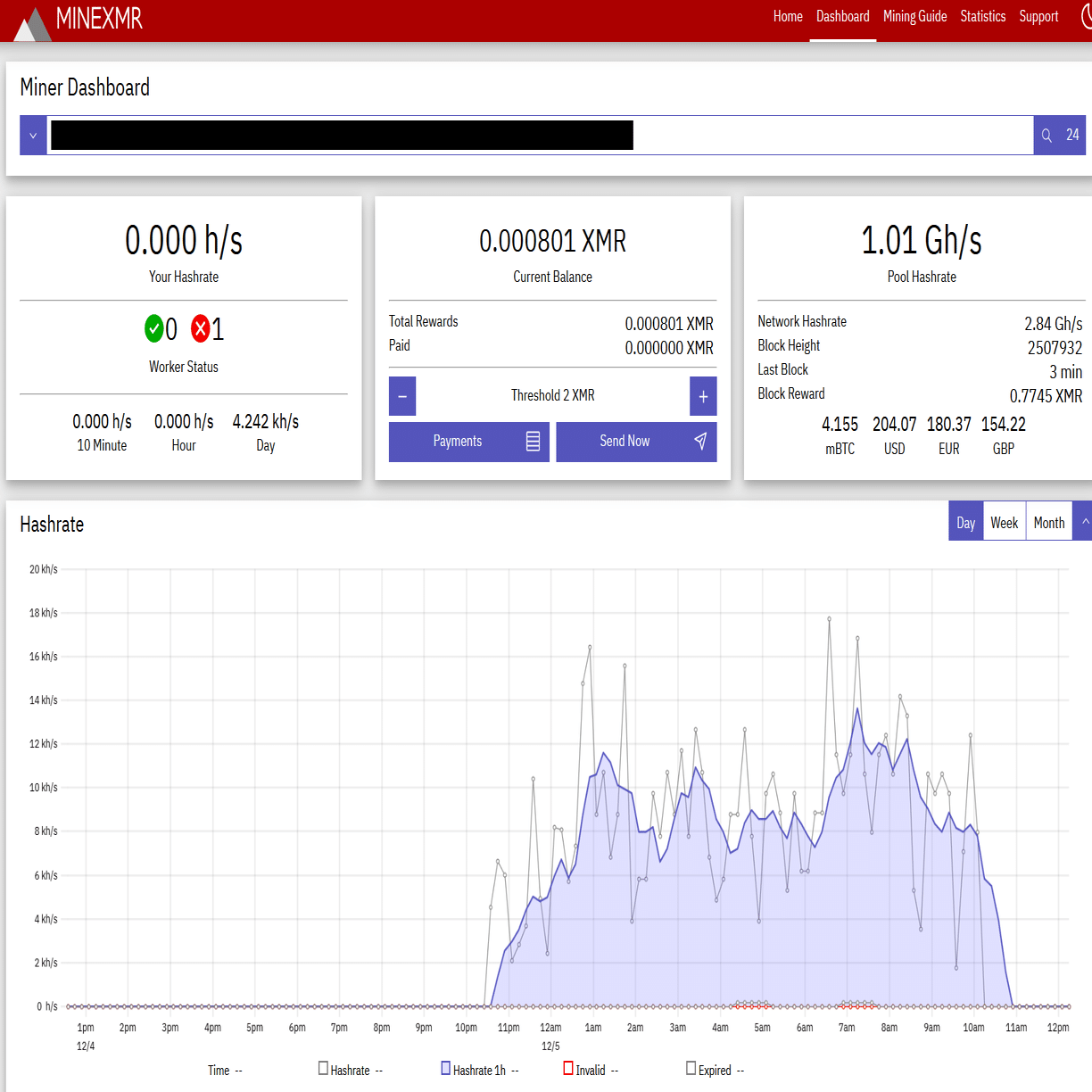The height and width of the screenshot is (1092, 1092).
Task: Decrease payout threshold with minus button
Action: click(x=402, y=396)
